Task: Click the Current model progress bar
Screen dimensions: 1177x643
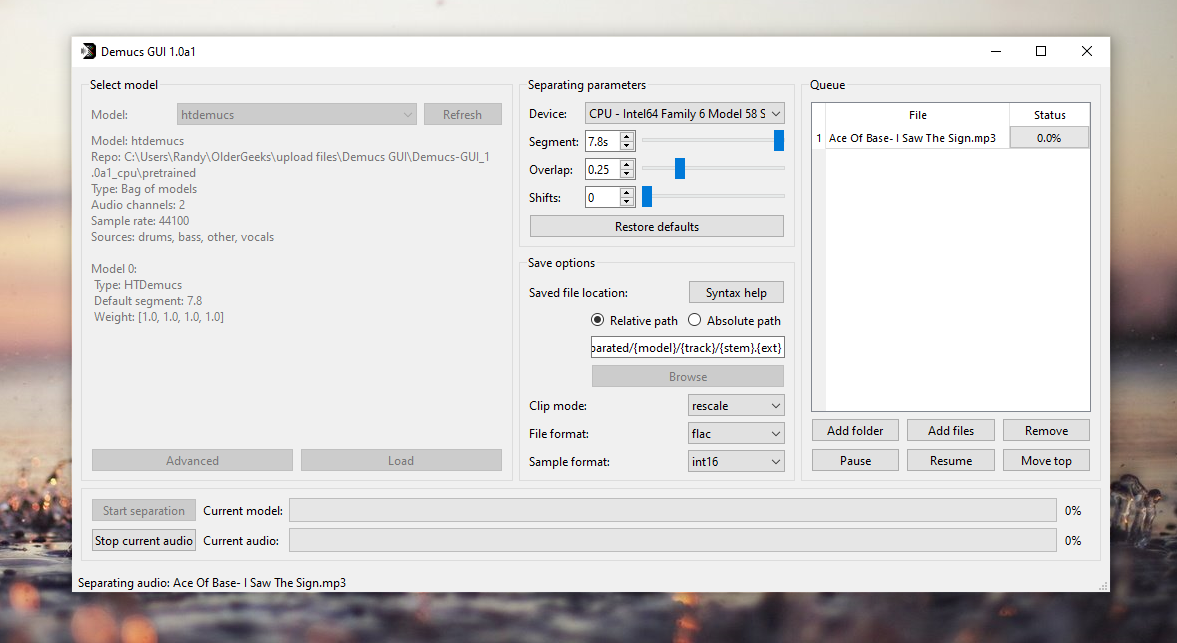Action: 673,510
